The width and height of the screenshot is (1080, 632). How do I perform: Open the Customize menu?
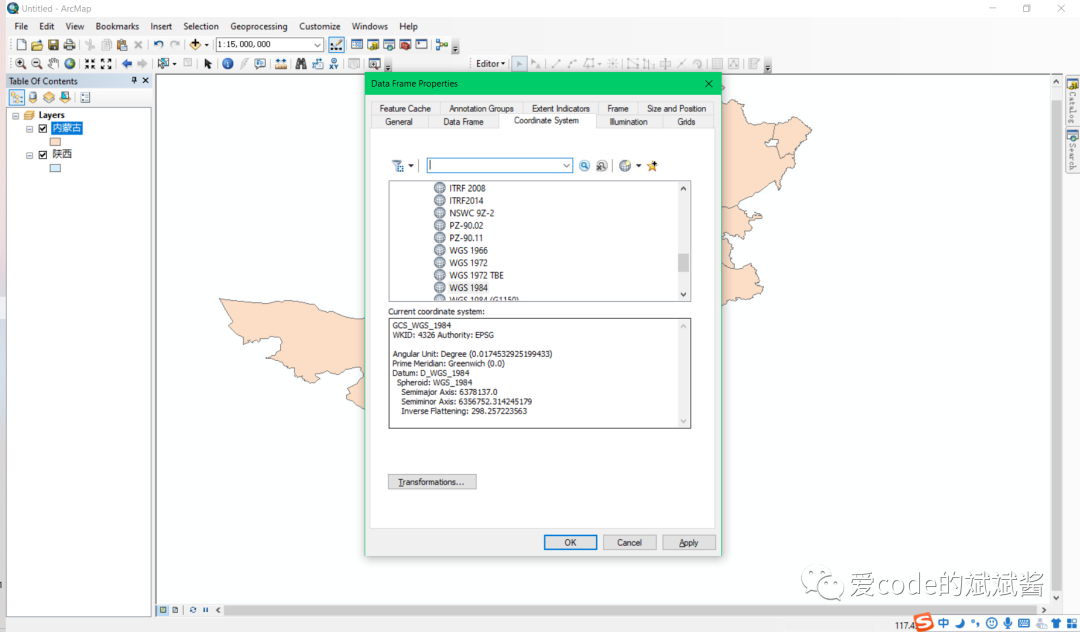[x=320, y=26]
